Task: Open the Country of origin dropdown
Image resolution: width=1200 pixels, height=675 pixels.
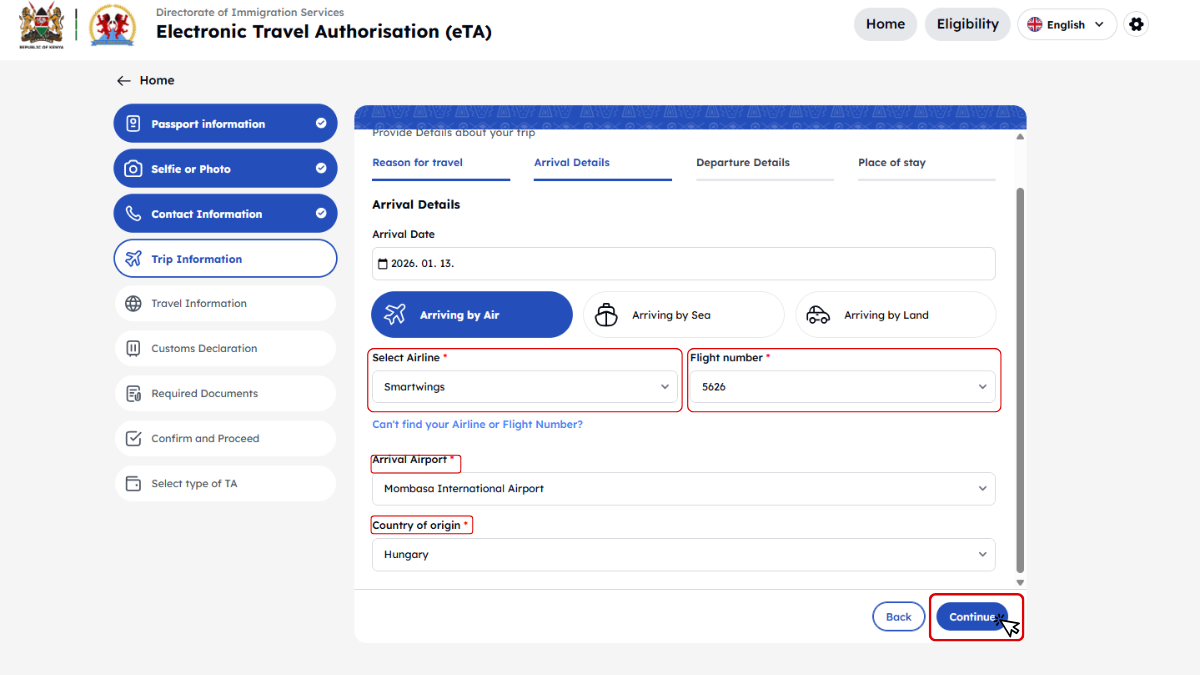Action: coord(683,555)
